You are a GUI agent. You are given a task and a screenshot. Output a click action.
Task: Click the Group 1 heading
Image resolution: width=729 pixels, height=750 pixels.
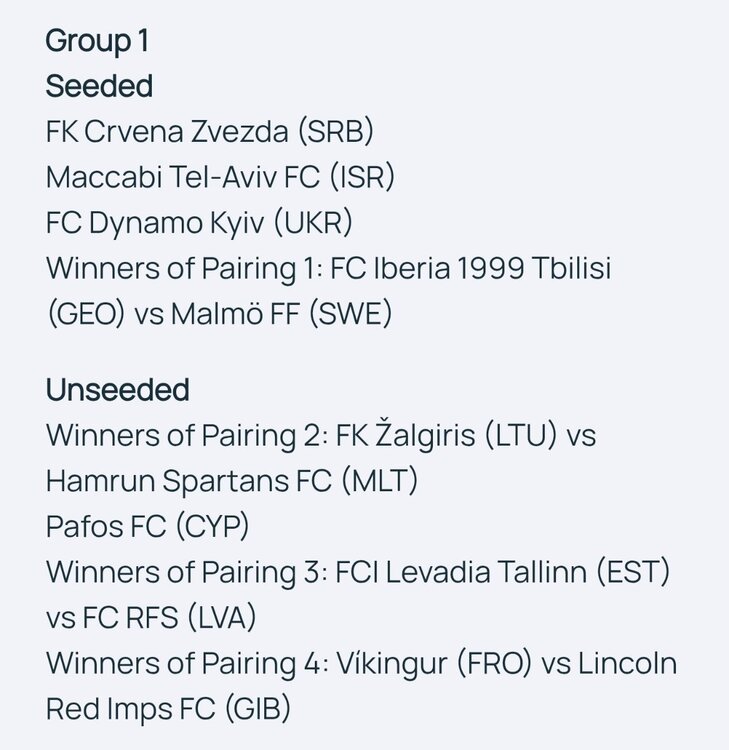pos(97,42)
